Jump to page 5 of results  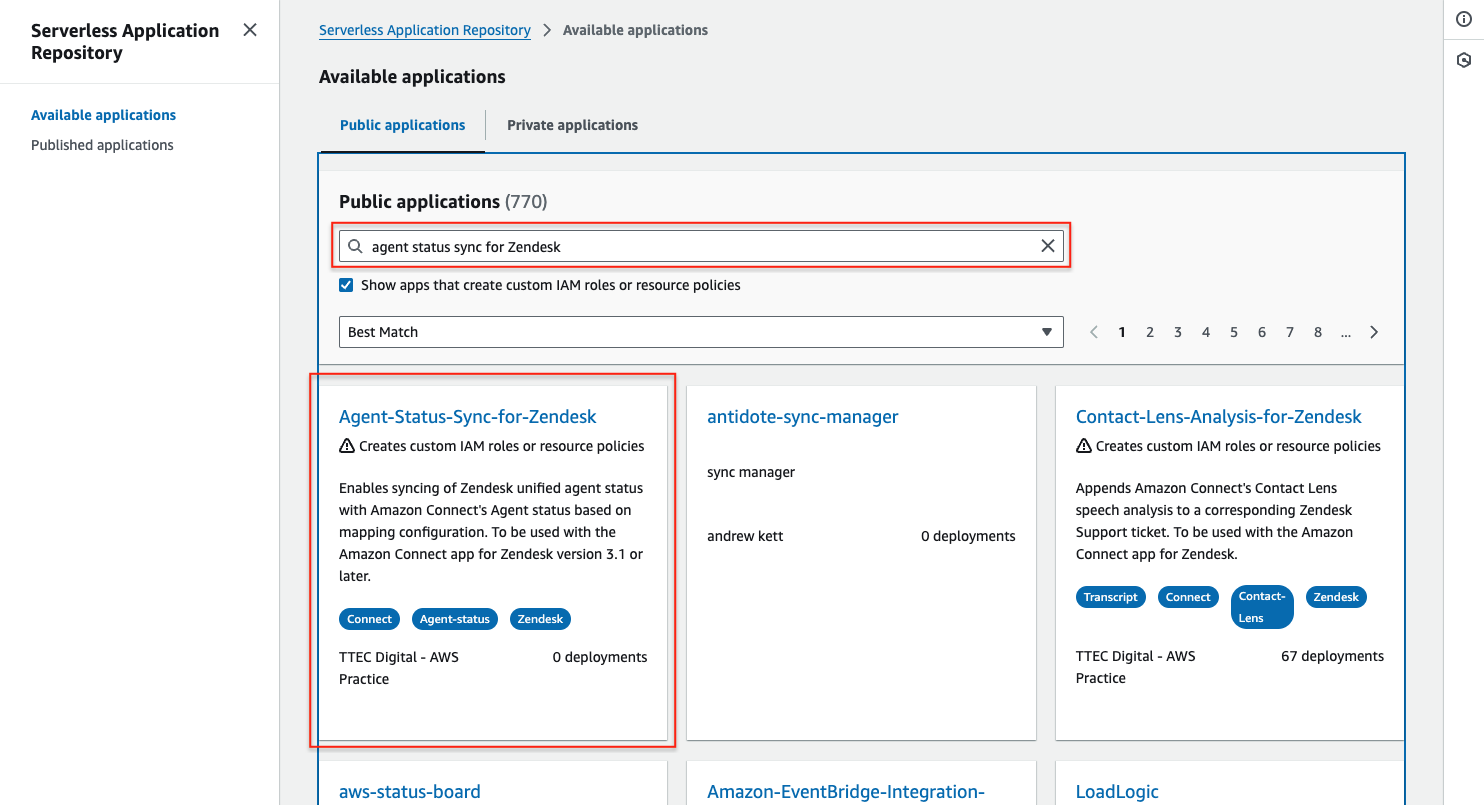[x=1234, y=332]
